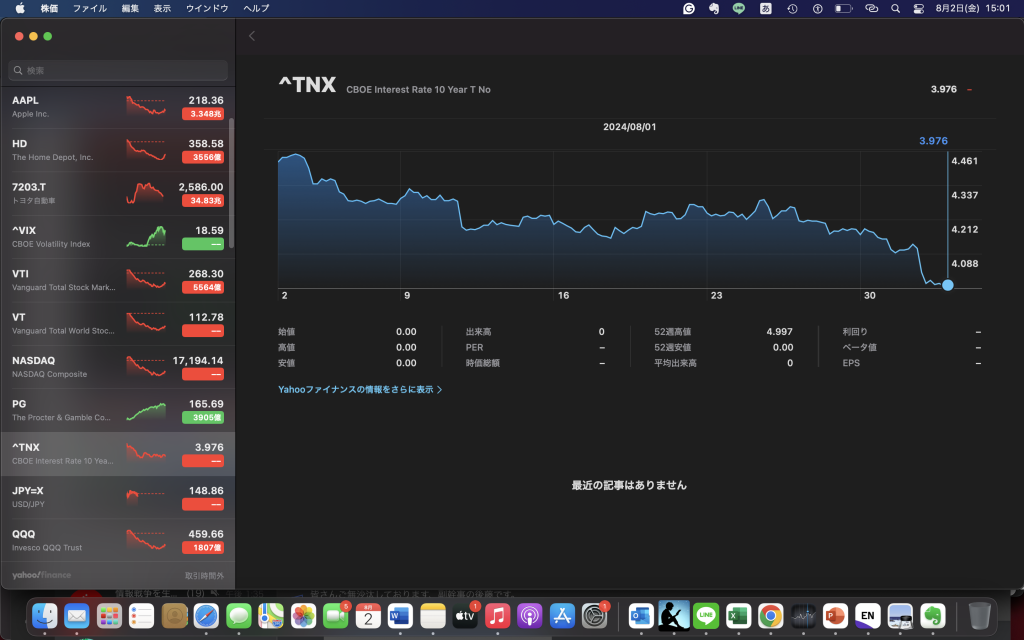Open Safari from the Dock
Screen dimensions: 1024x640
(205, 615)
